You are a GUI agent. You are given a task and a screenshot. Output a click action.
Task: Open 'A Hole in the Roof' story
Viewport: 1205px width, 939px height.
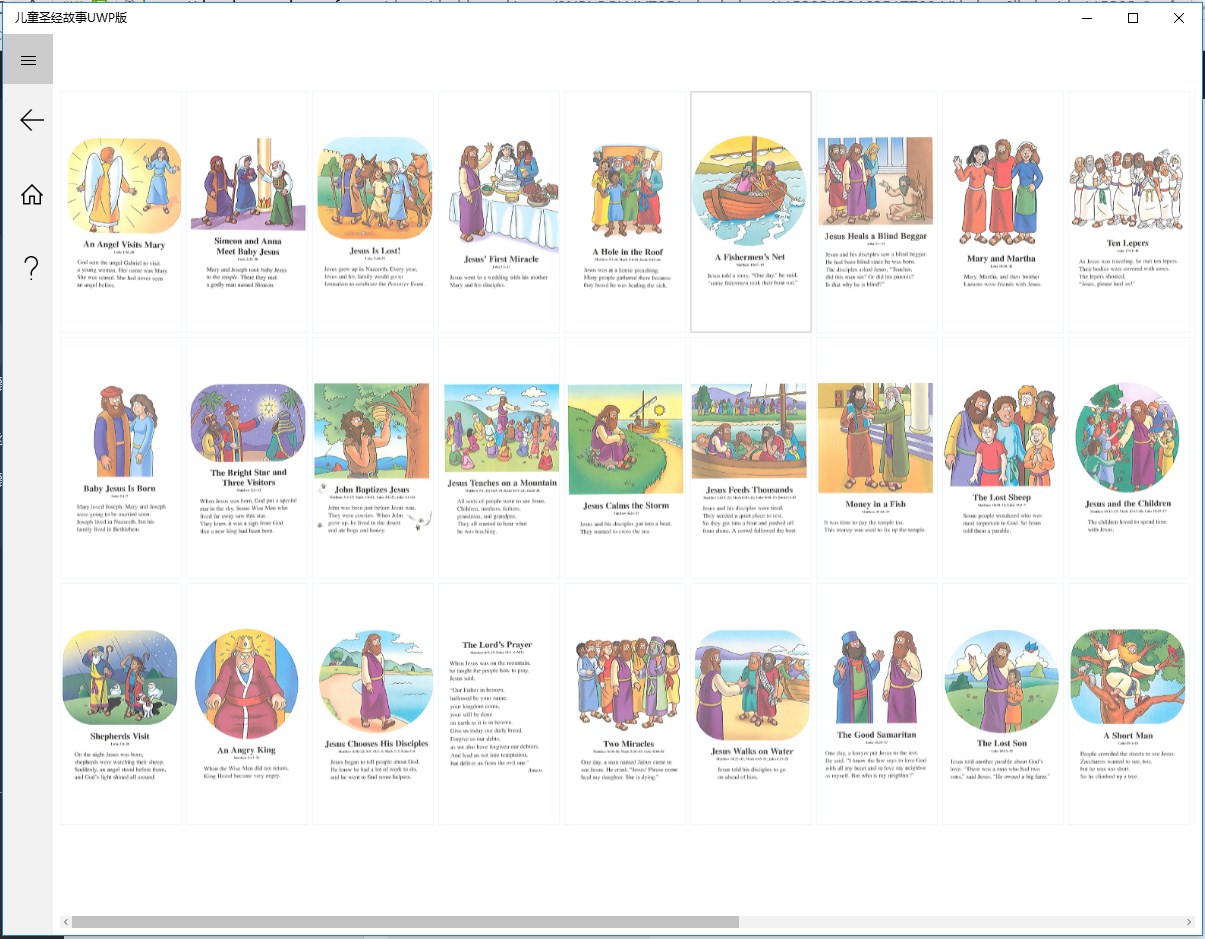point(625,212)
